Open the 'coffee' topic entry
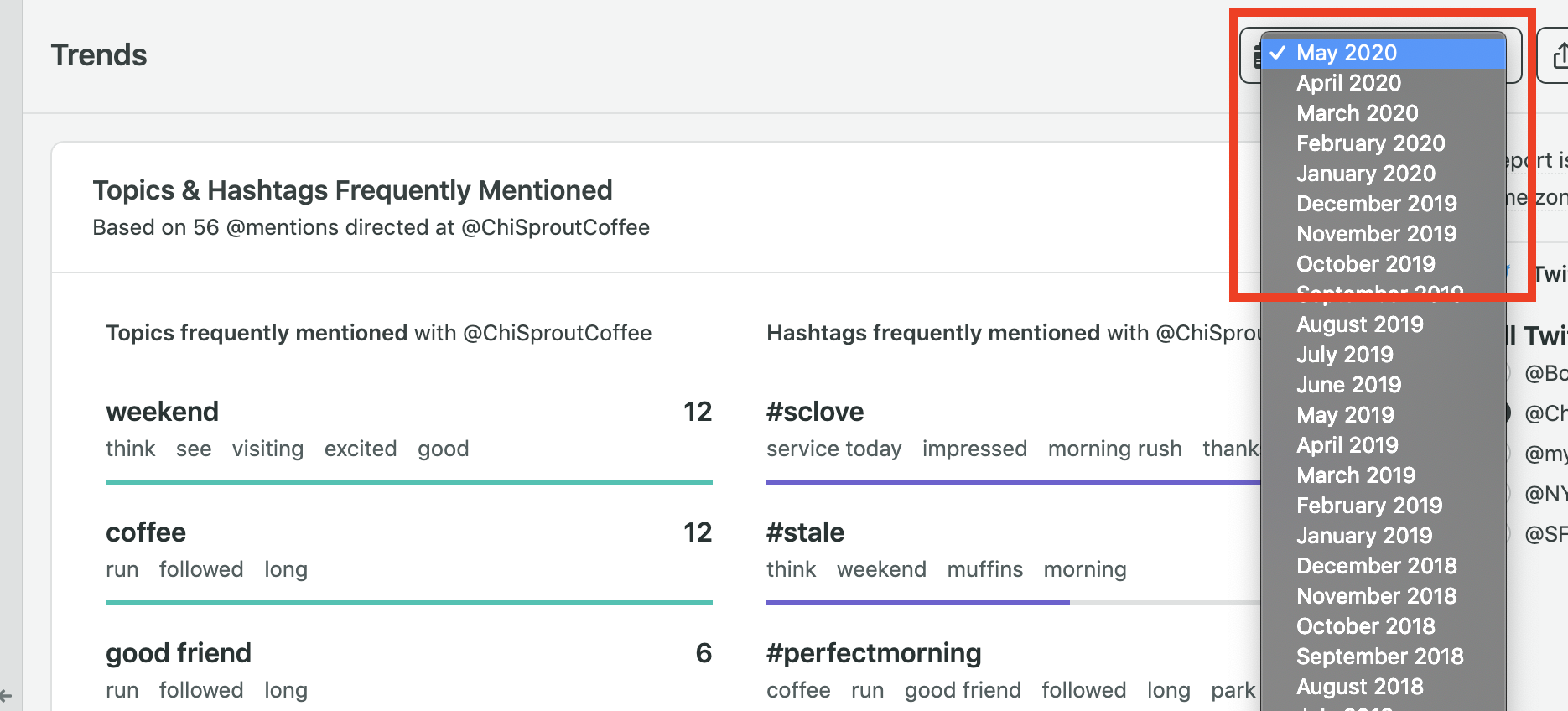Screen dimensions: 1568x711 (146, 532)
